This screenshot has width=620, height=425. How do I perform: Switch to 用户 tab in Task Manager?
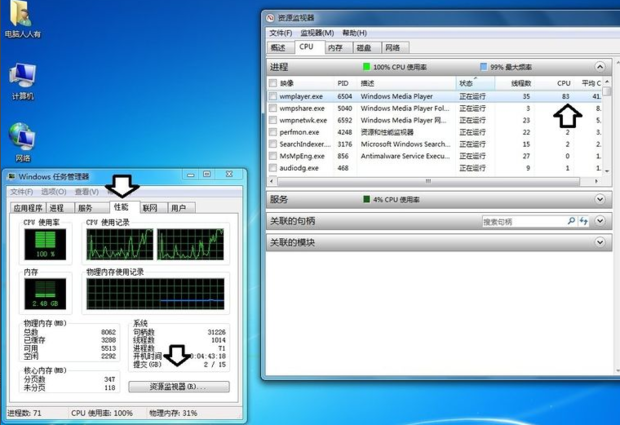coord(181,208)
